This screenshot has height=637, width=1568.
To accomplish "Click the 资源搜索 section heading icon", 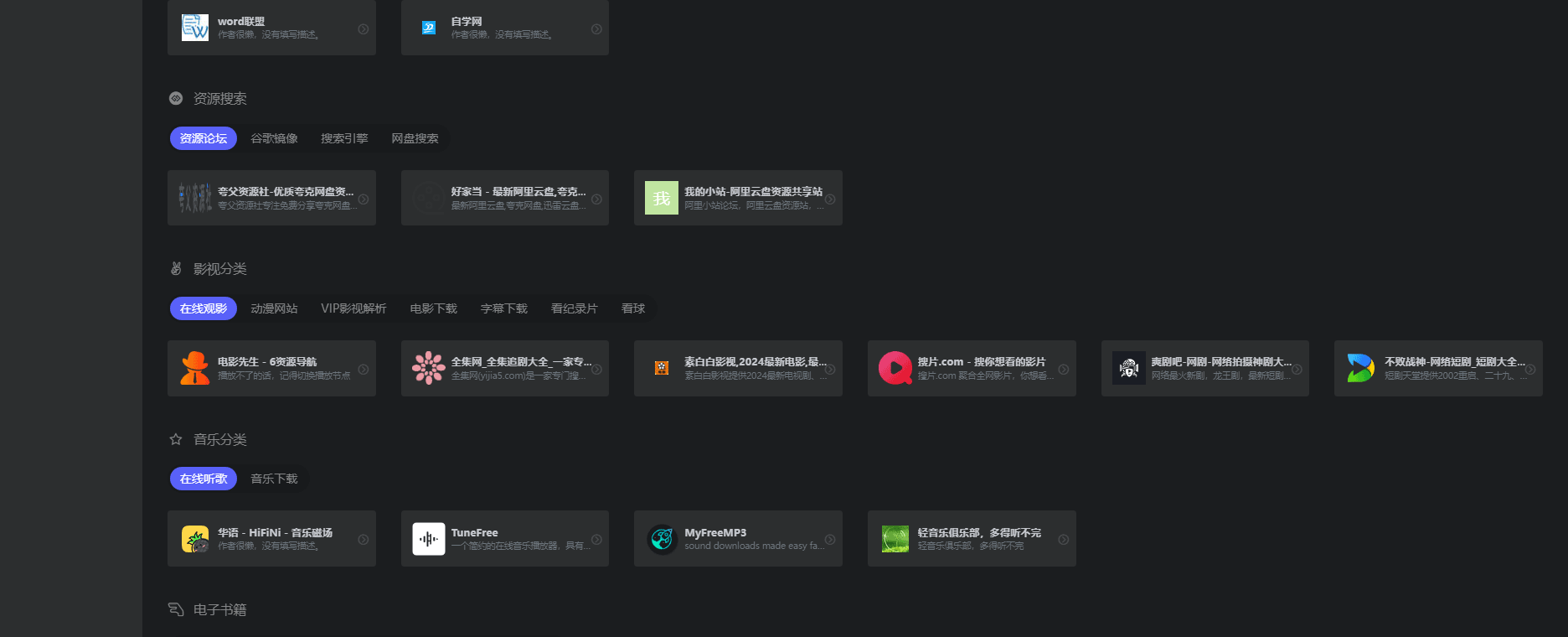I will pos(176,98).
